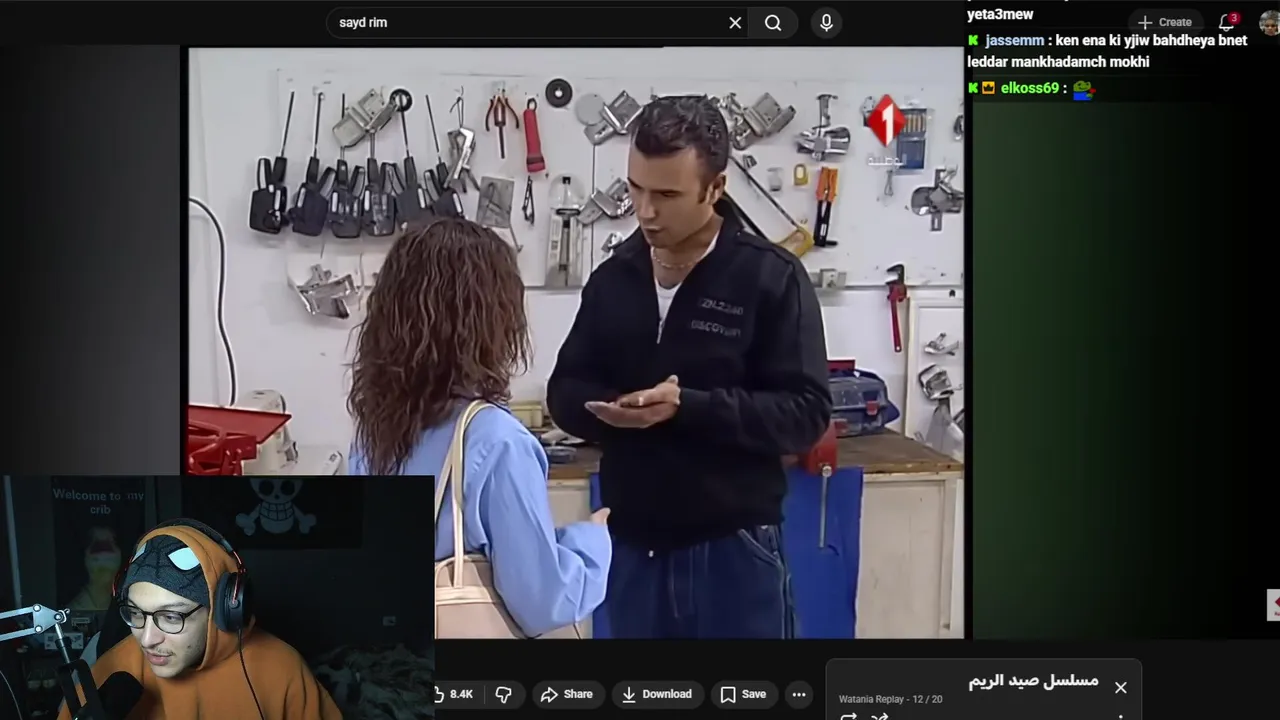
Task: Start voice search with the microphone icon
Action: [826, 22]
